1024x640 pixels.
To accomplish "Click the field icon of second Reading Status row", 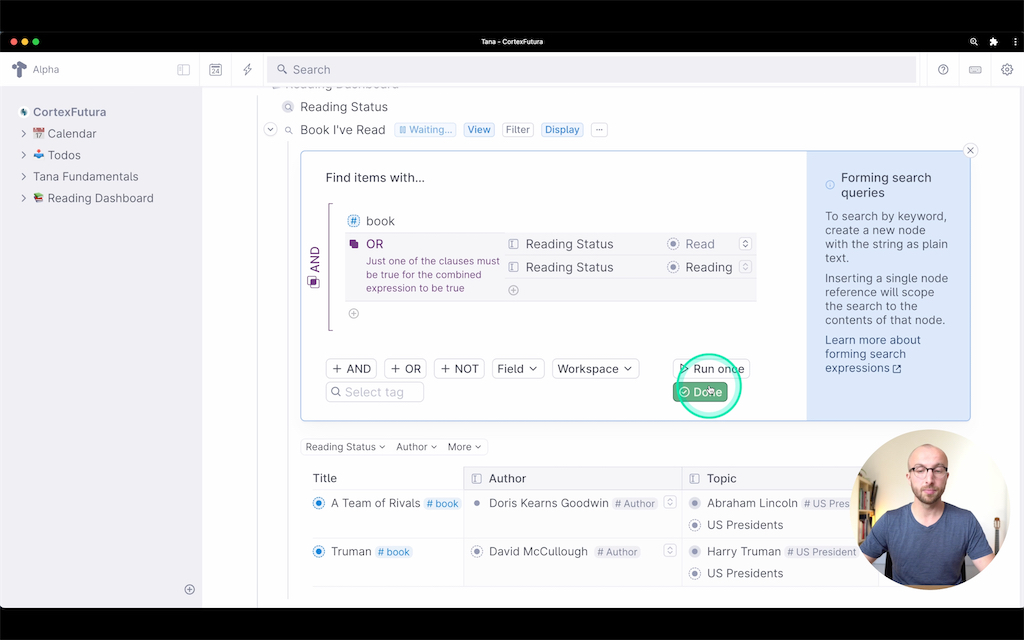I will pyautogui.click(x=513, y=267).
